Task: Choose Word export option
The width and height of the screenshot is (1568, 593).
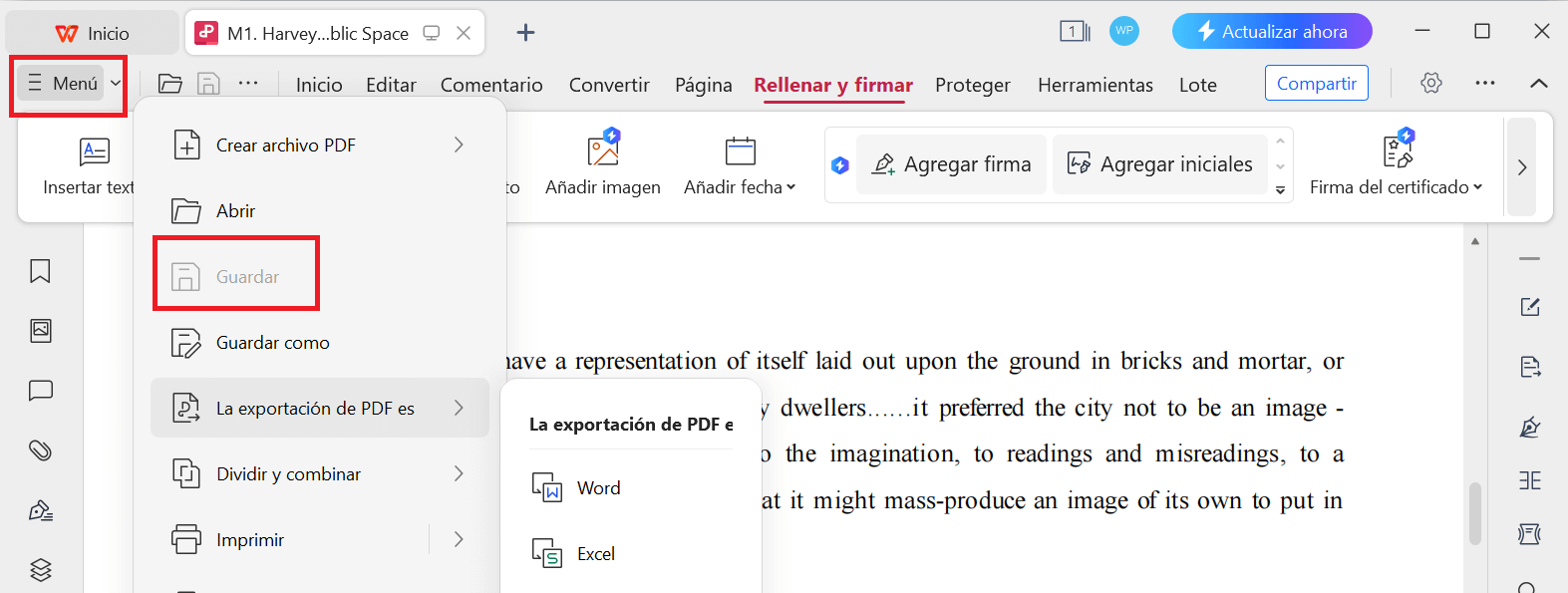Action: click(x=598, y=487)
